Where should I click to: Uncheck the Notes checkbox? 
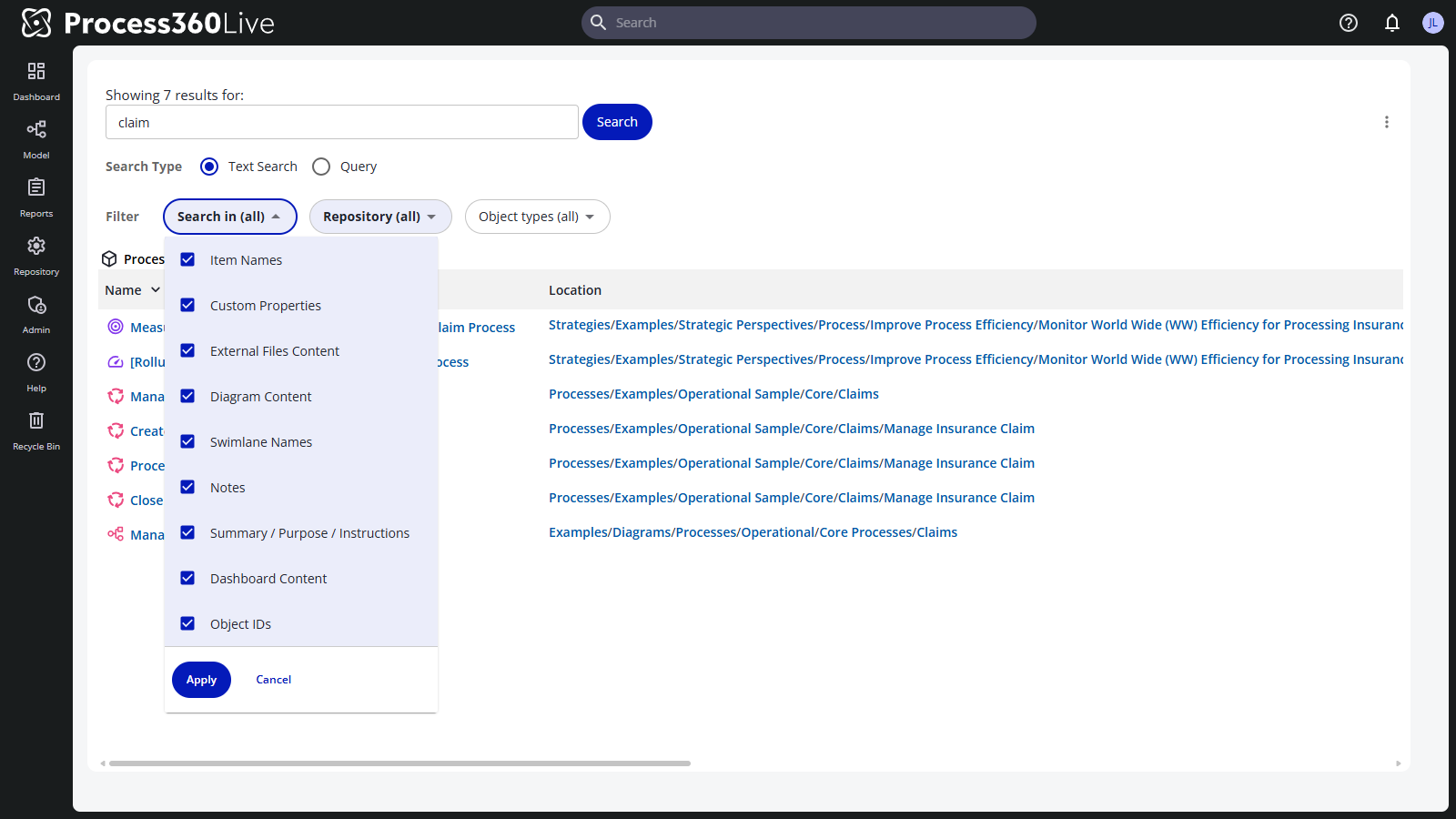tap(187, 487)
